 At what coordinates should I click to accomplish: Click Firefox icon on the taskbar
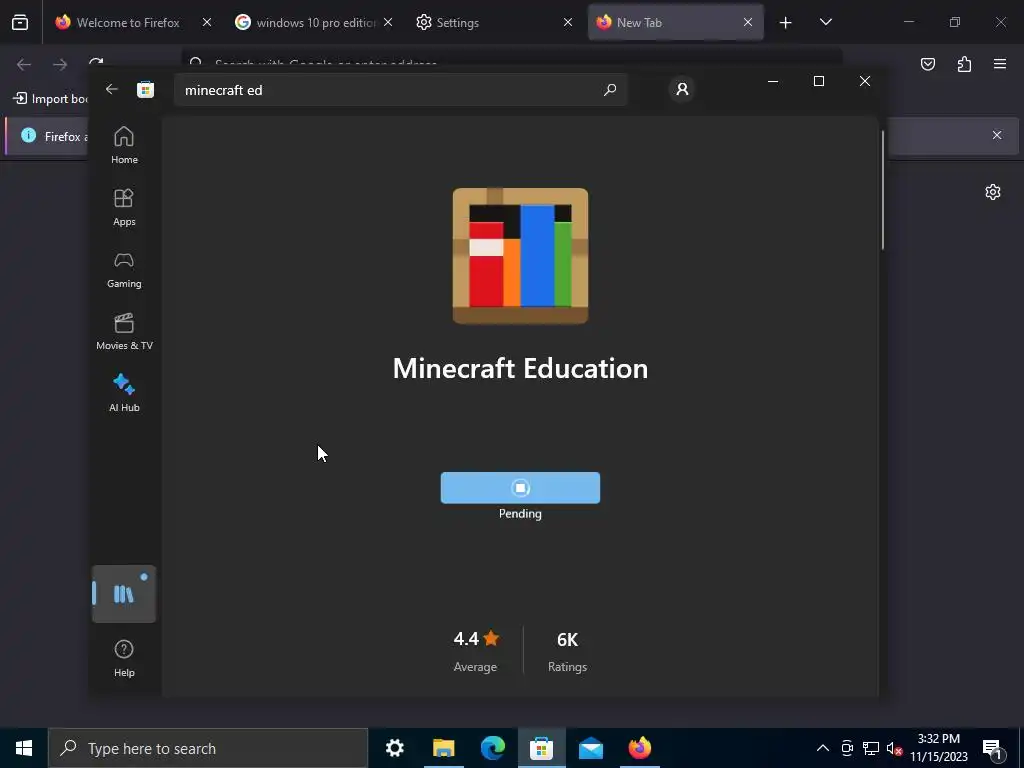(639, 748)
